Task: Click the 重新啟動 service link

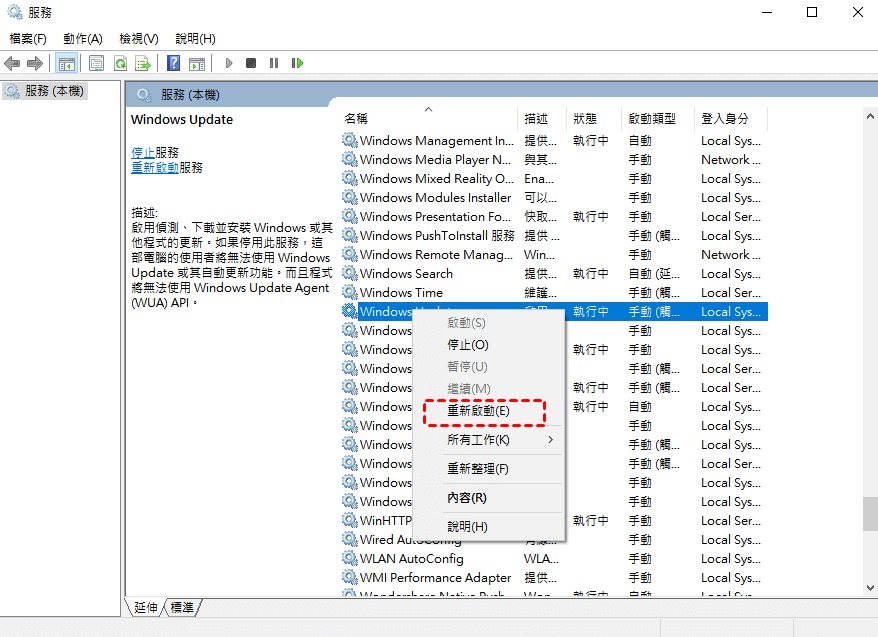Action: click(155, 168)
